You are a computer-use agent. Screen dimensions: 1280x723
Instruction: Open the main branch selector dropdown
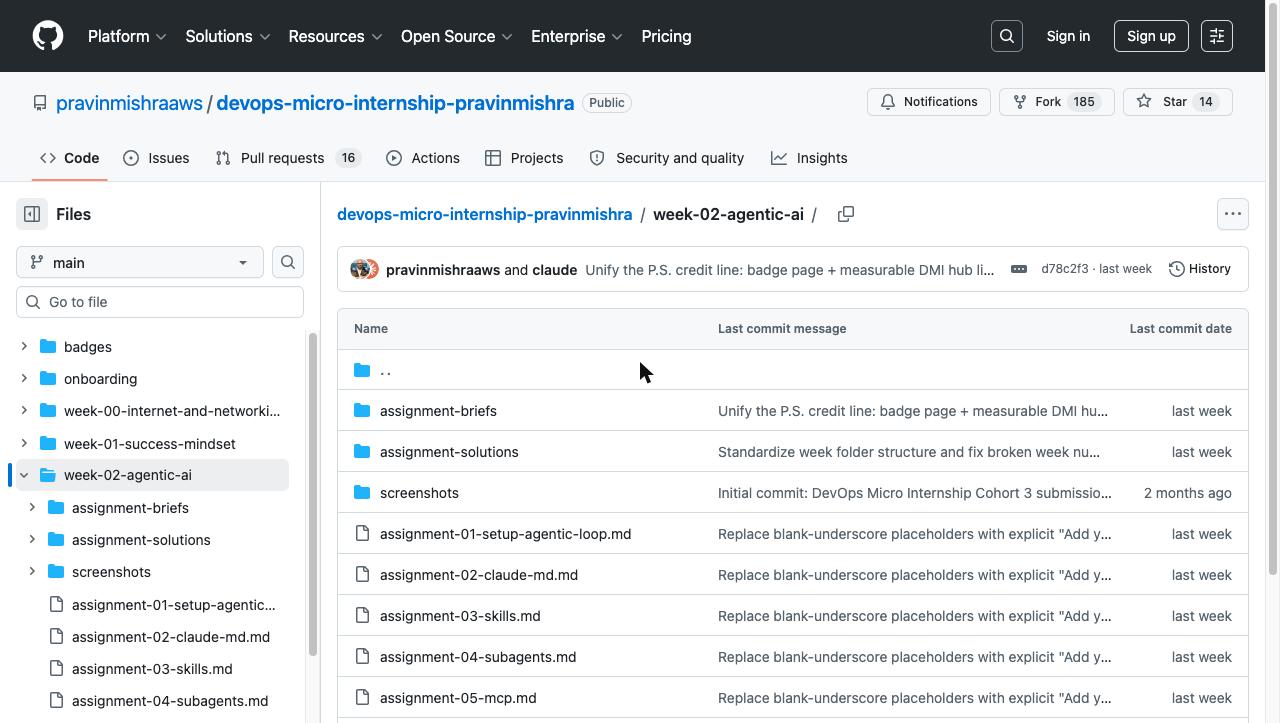coord(140,262)
